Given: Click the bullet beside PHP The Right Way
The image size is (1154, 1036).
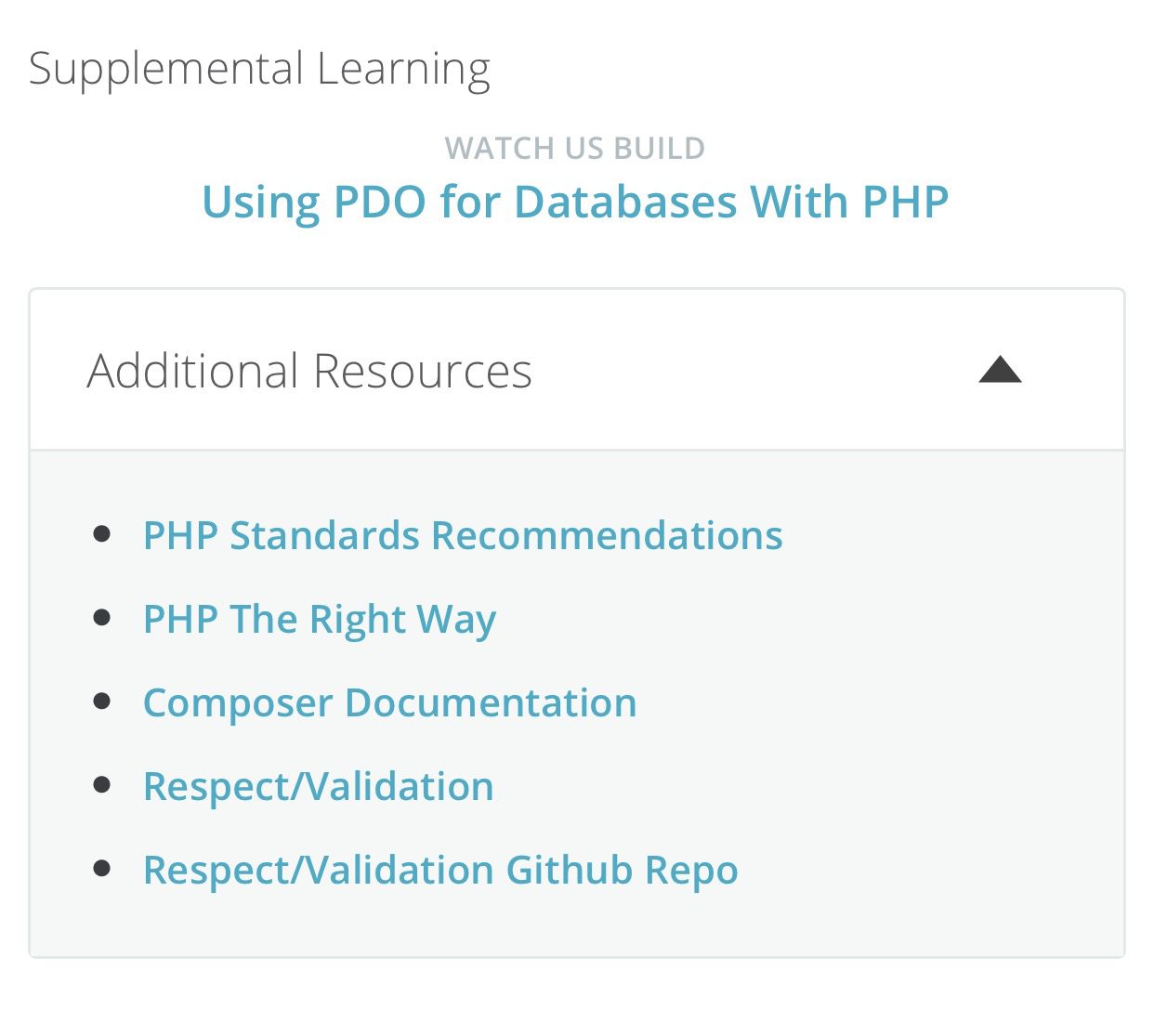Looking at the screenshot, I should [x=105, y=618].
